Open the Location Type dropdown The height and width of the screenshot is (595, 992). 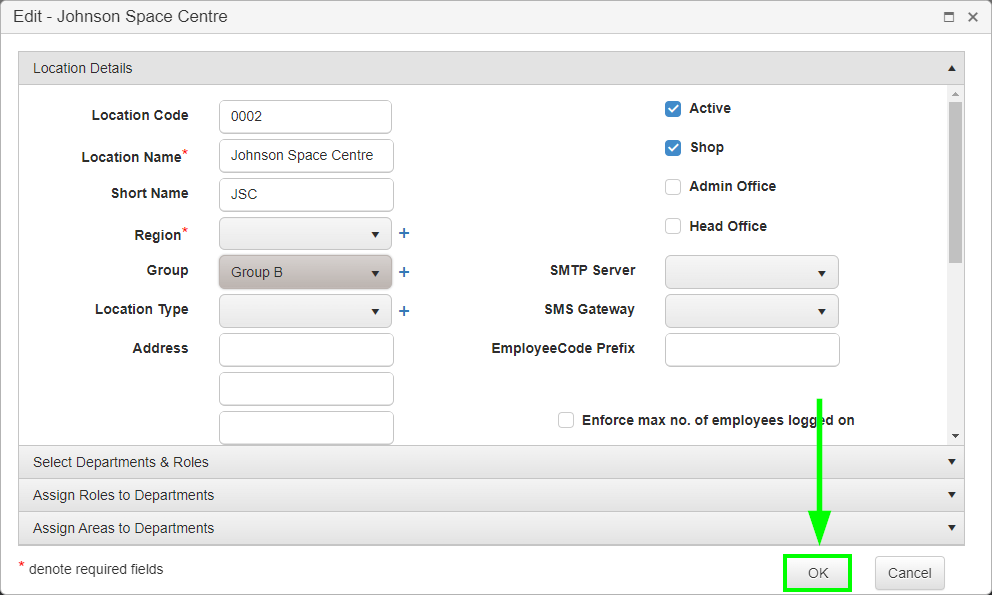[x=306, y=311]
